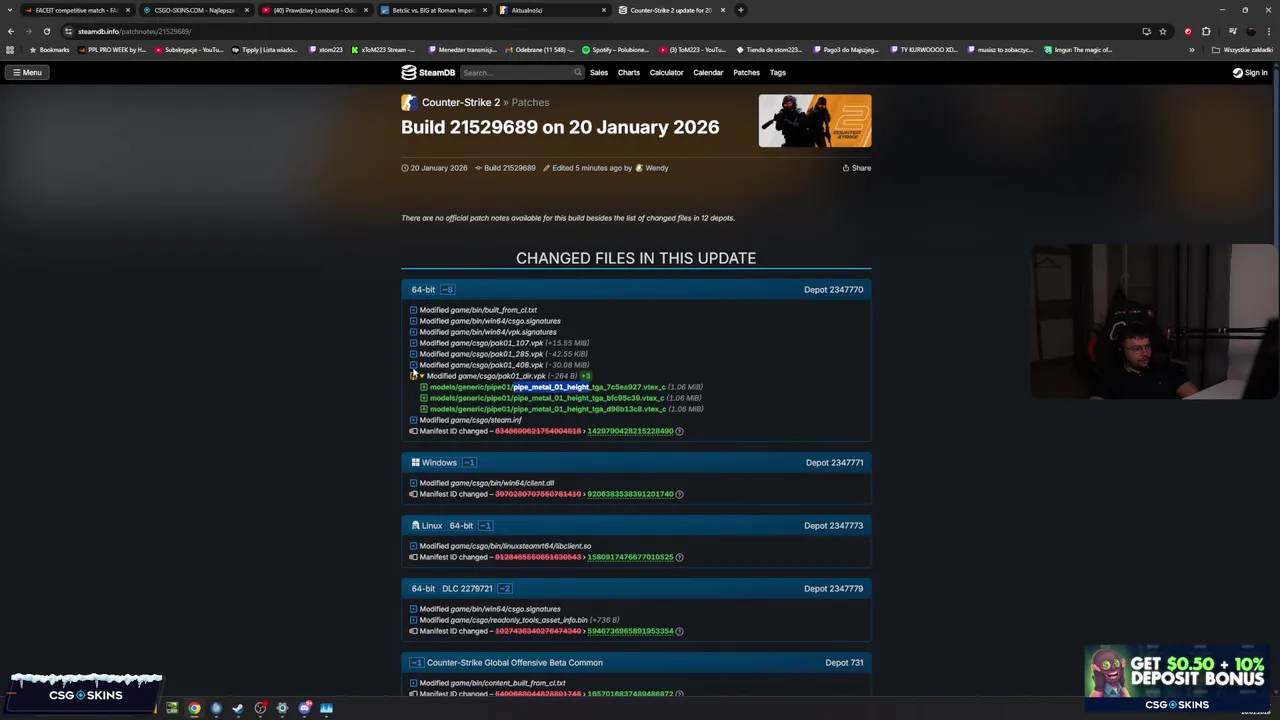Click the help icon after manifest 1429790428215228490
The height and width of the screenshot is (720, 1280).
point(679,431)
